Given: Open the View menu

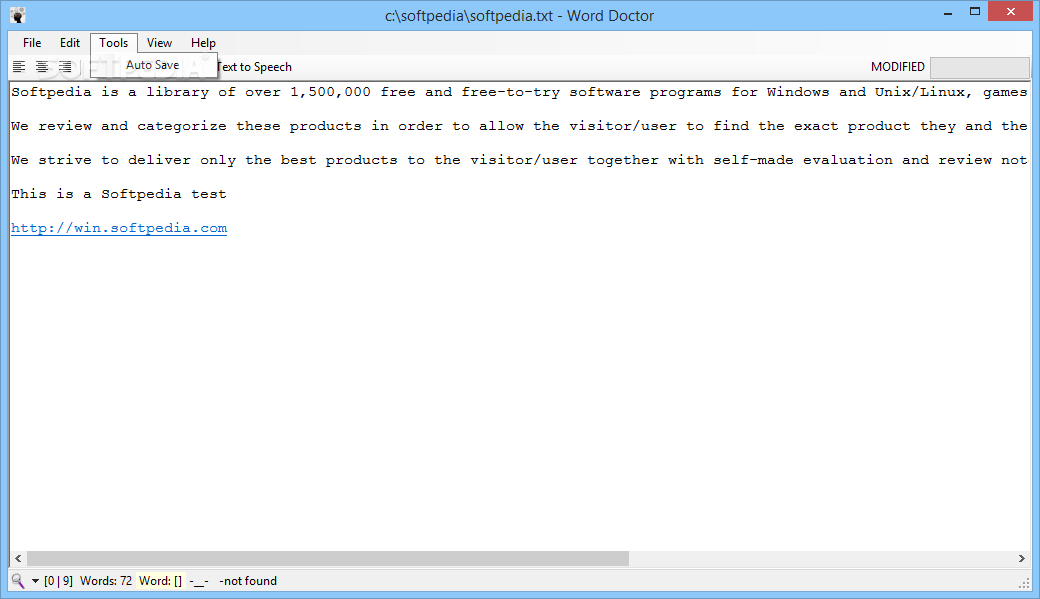Looking at the screenshot, I should [159, 42].
